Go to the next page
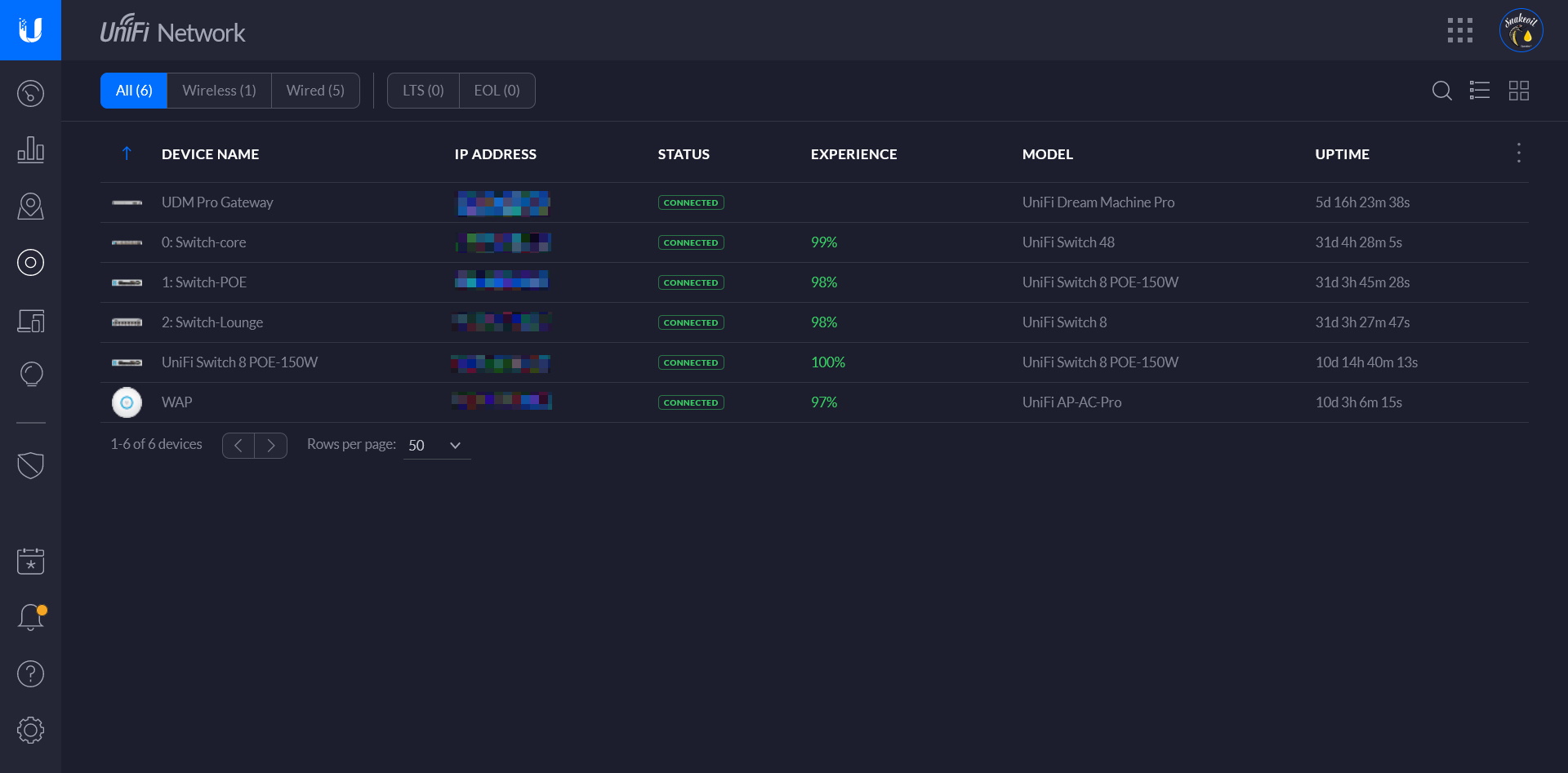 pos(271,446)
